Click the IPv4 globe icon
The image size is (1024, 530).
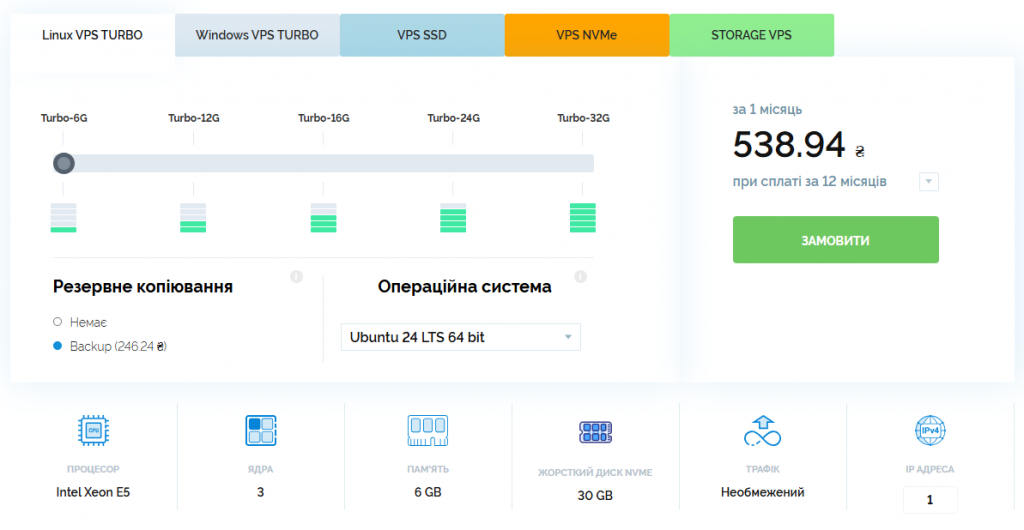[930, 431]
